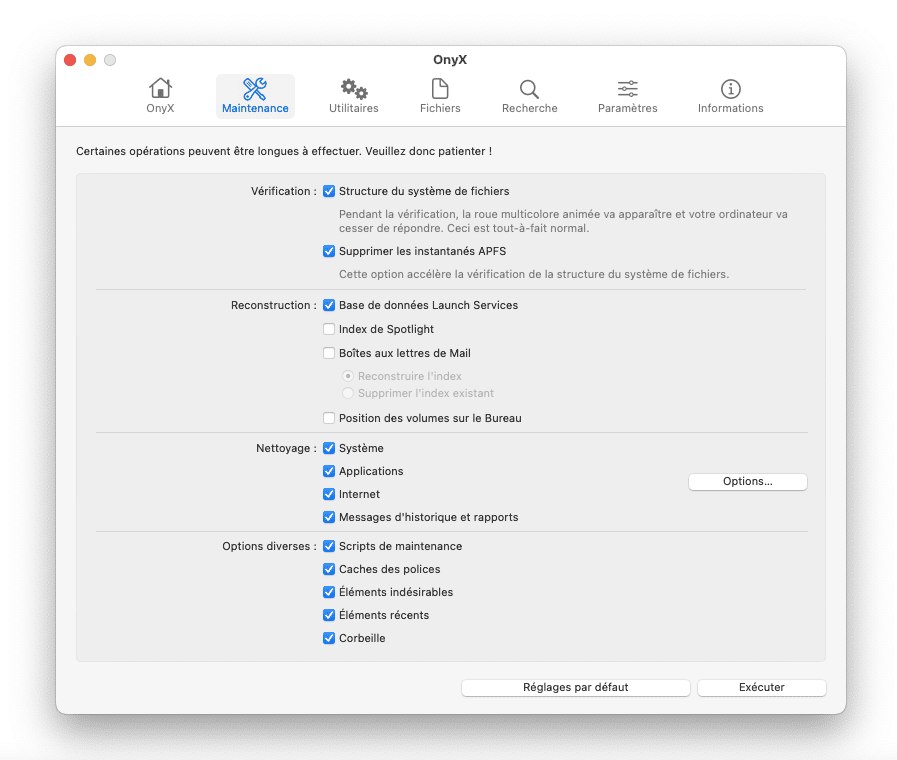
Task: Select Reconstruire l'index radio button
Action: (348, 376)
